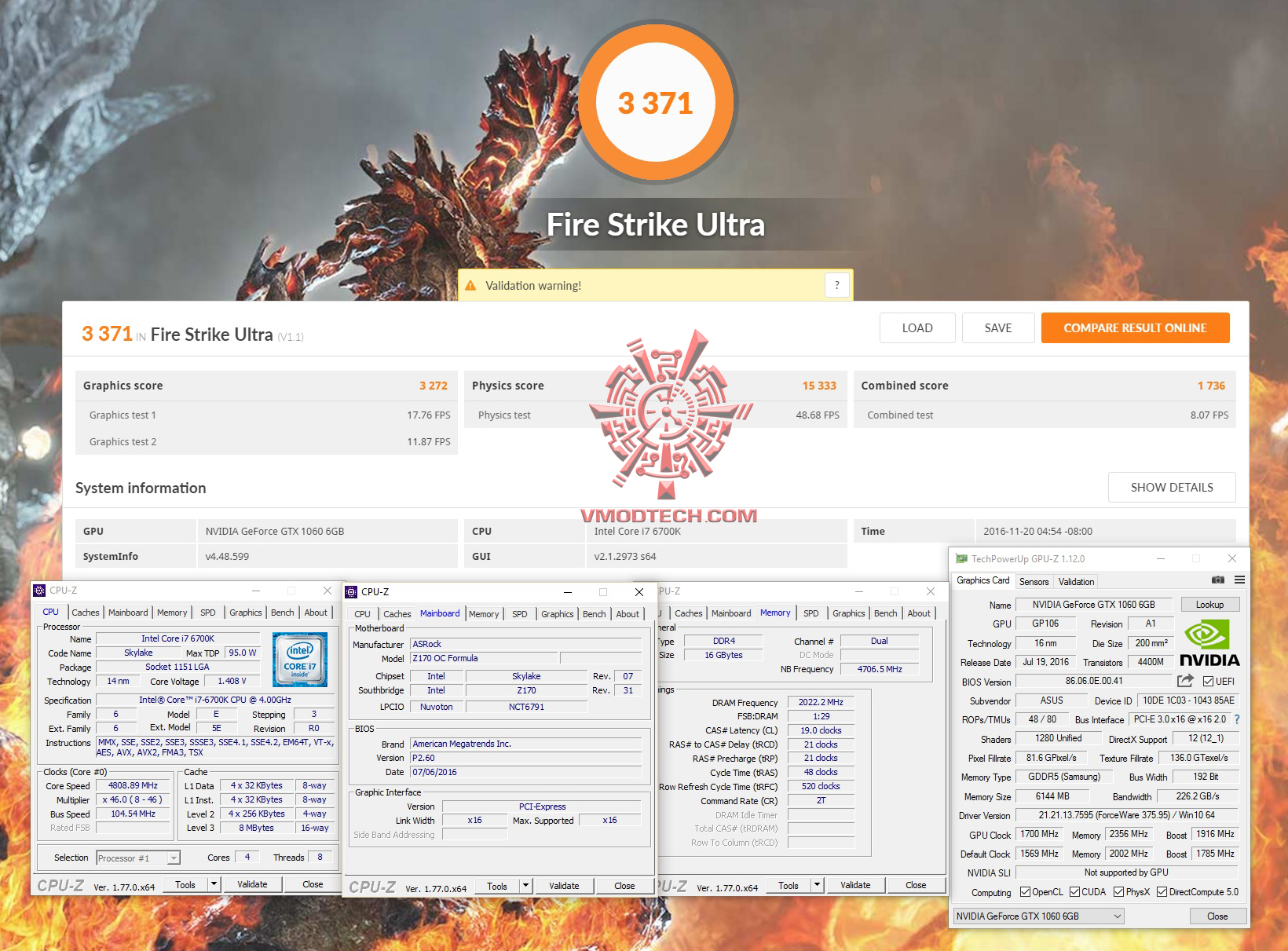The width and height of the screenshot is (1288, 951).
Task: Open the About tab in the CPU-Z Mainboard window
Action: click(x=628, y=614)
